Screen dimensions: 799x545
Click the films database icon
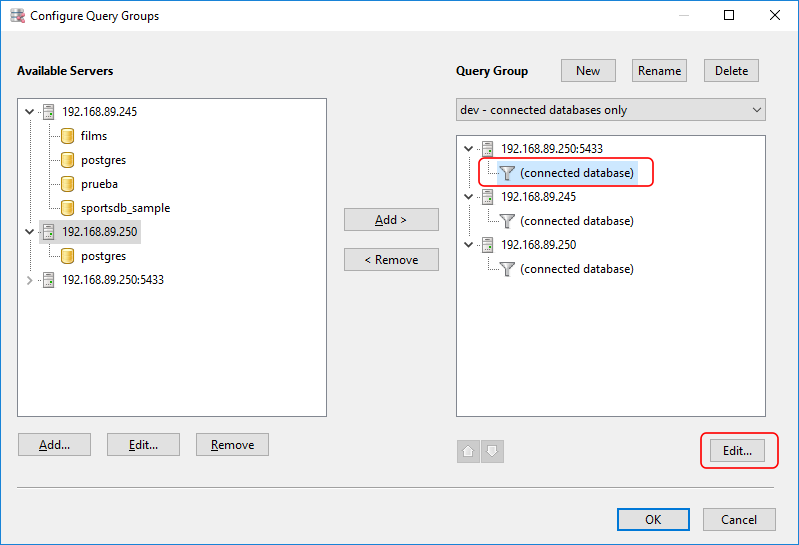68,136
